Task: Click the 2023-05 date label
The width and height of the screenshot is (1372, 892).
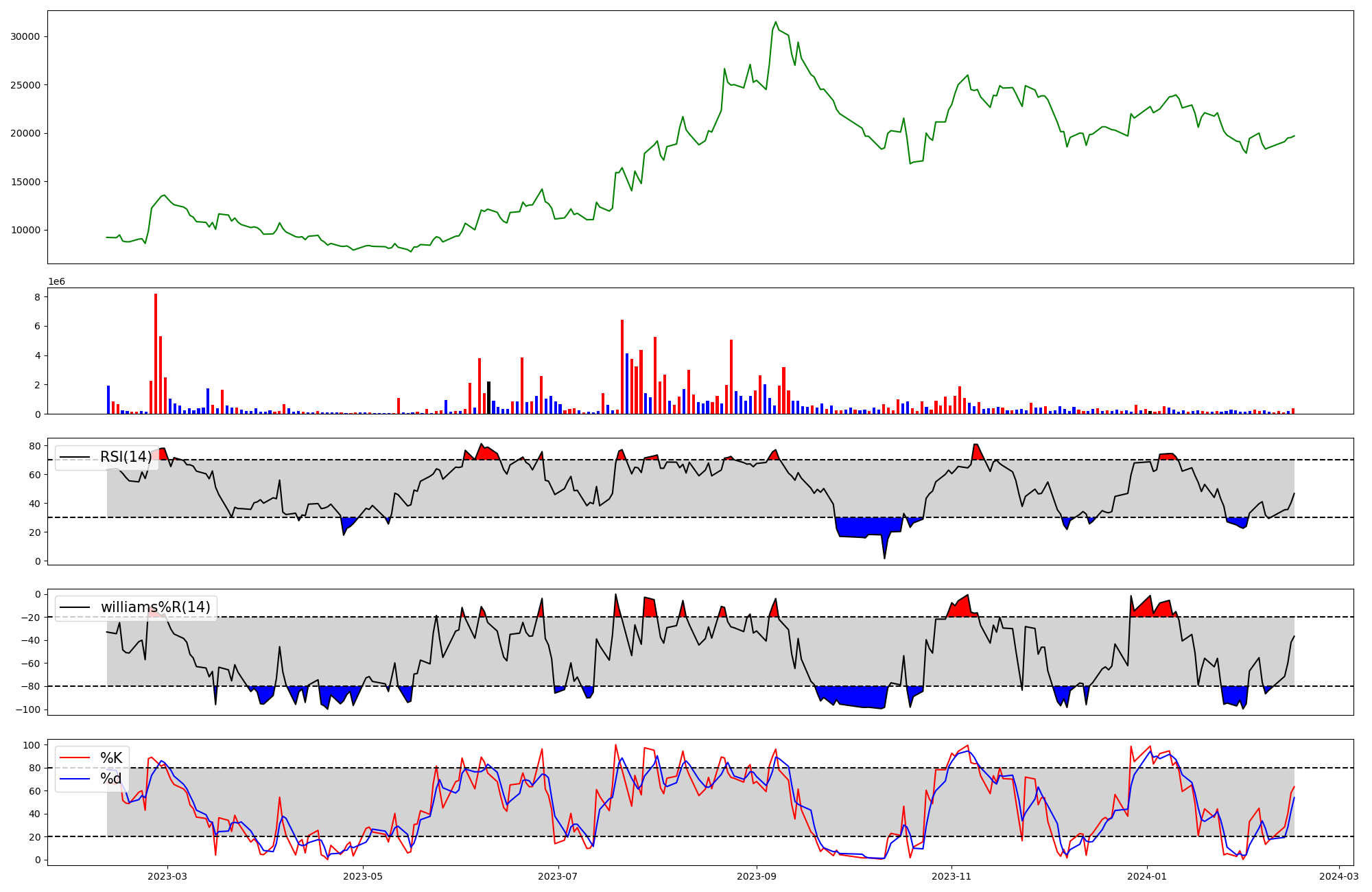Action: (363, 876)
